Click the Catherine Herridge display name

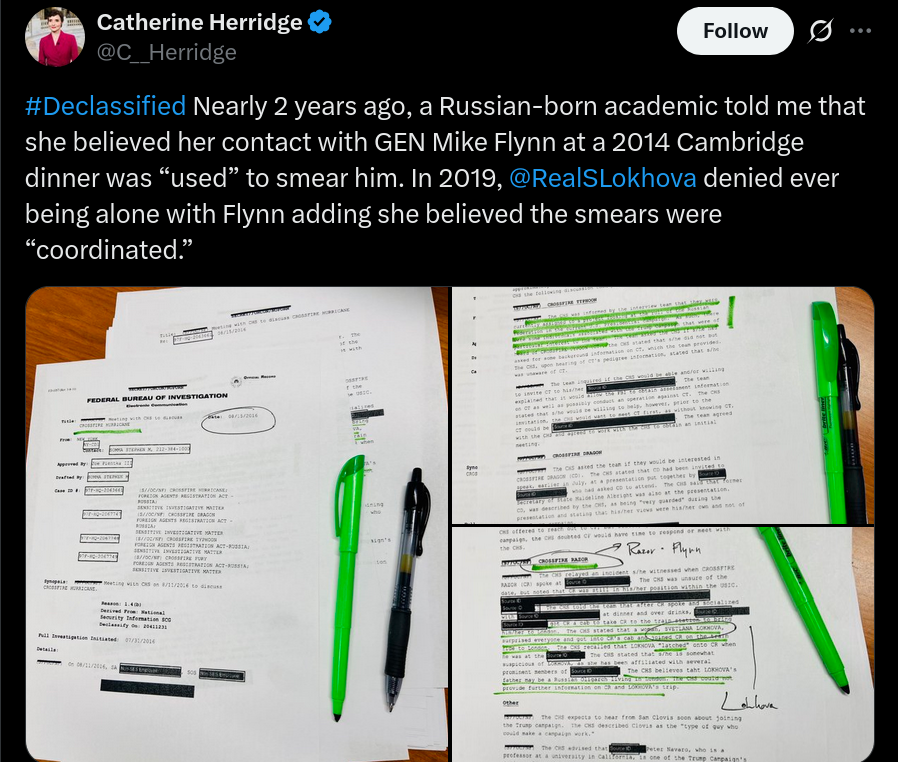click(x=199, y=22)
